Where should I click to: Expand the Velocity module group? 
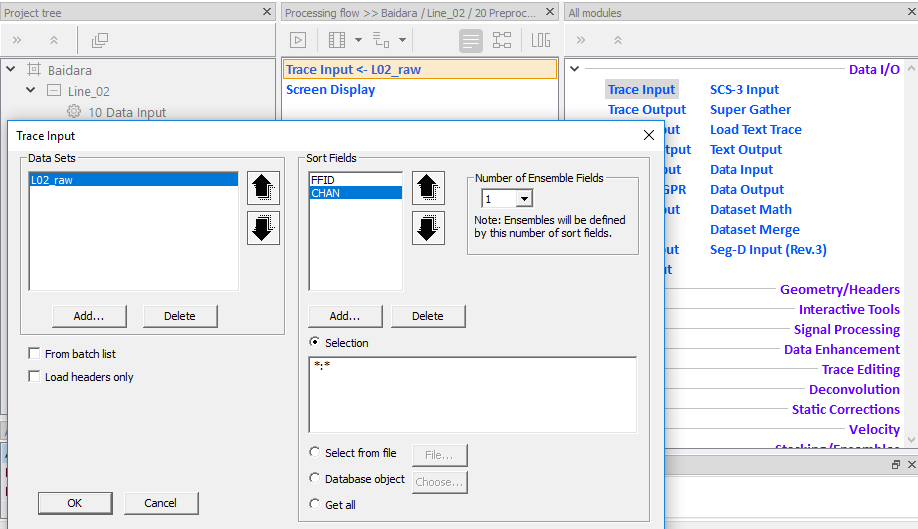coord(874,429)
